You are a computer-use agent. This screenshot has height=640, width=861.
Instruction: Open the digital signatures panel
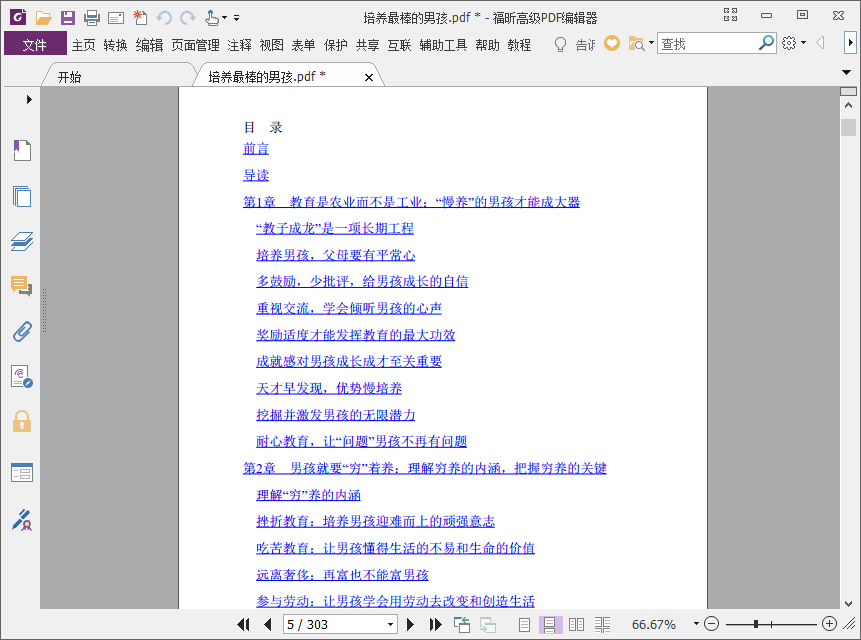tap(22, 377)
